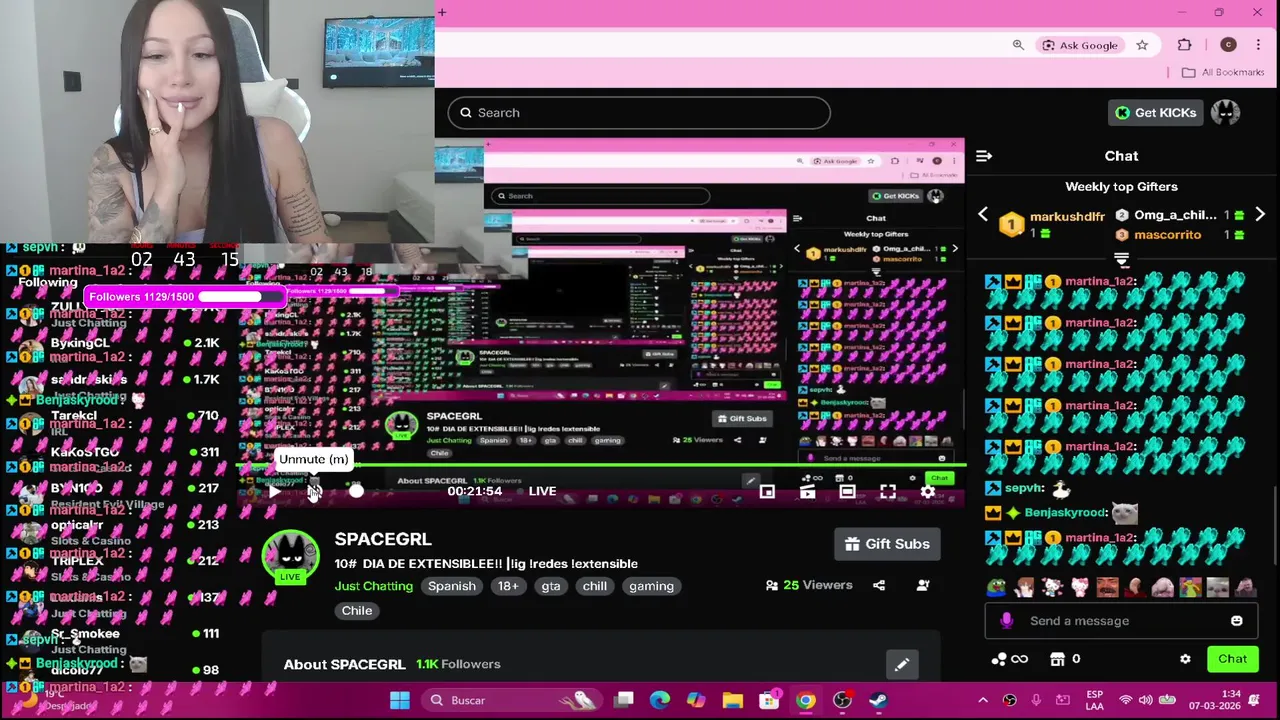The image size is (1280, 720).
Task: Click Ask Google in address bar
Action: 1080,45
